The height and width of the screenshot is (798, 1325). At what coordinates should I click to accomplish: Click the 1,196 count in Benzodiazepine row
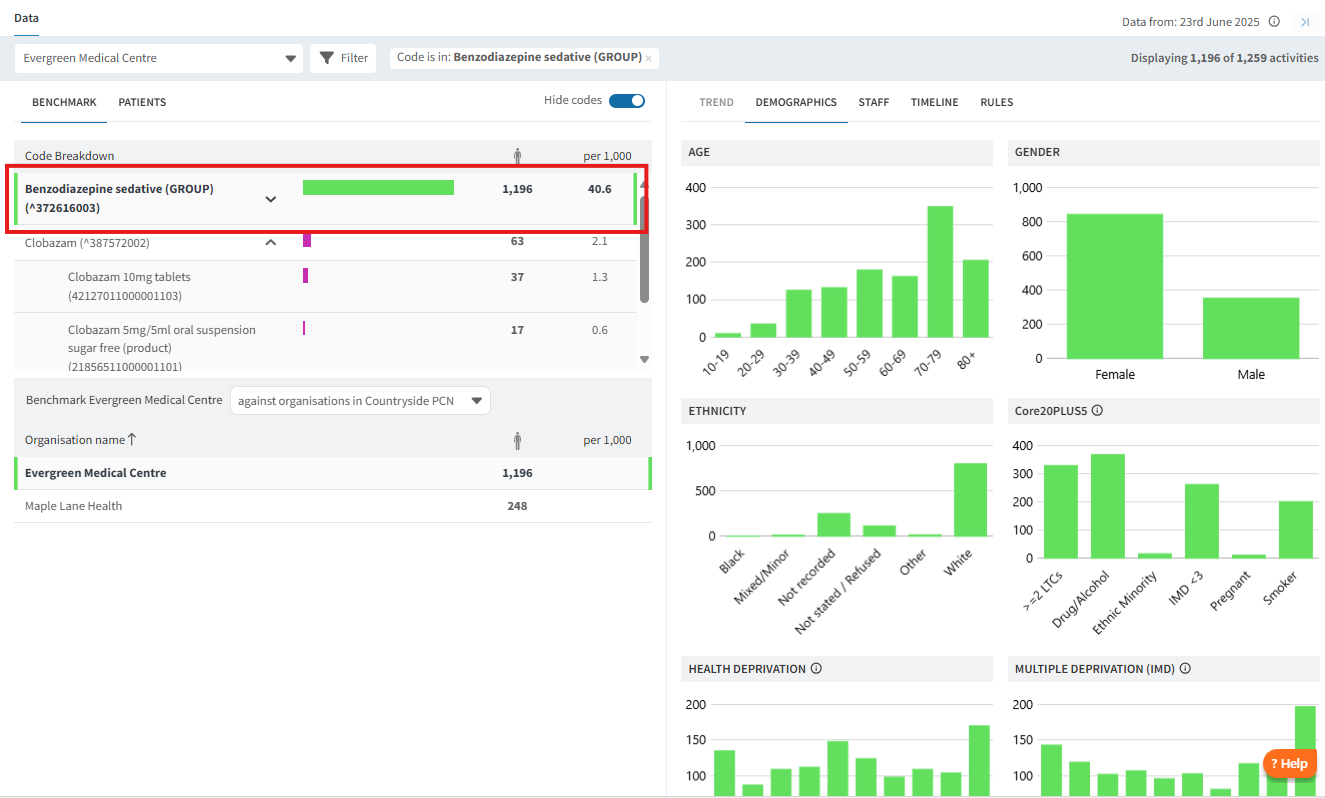click(x=517, y=189)
